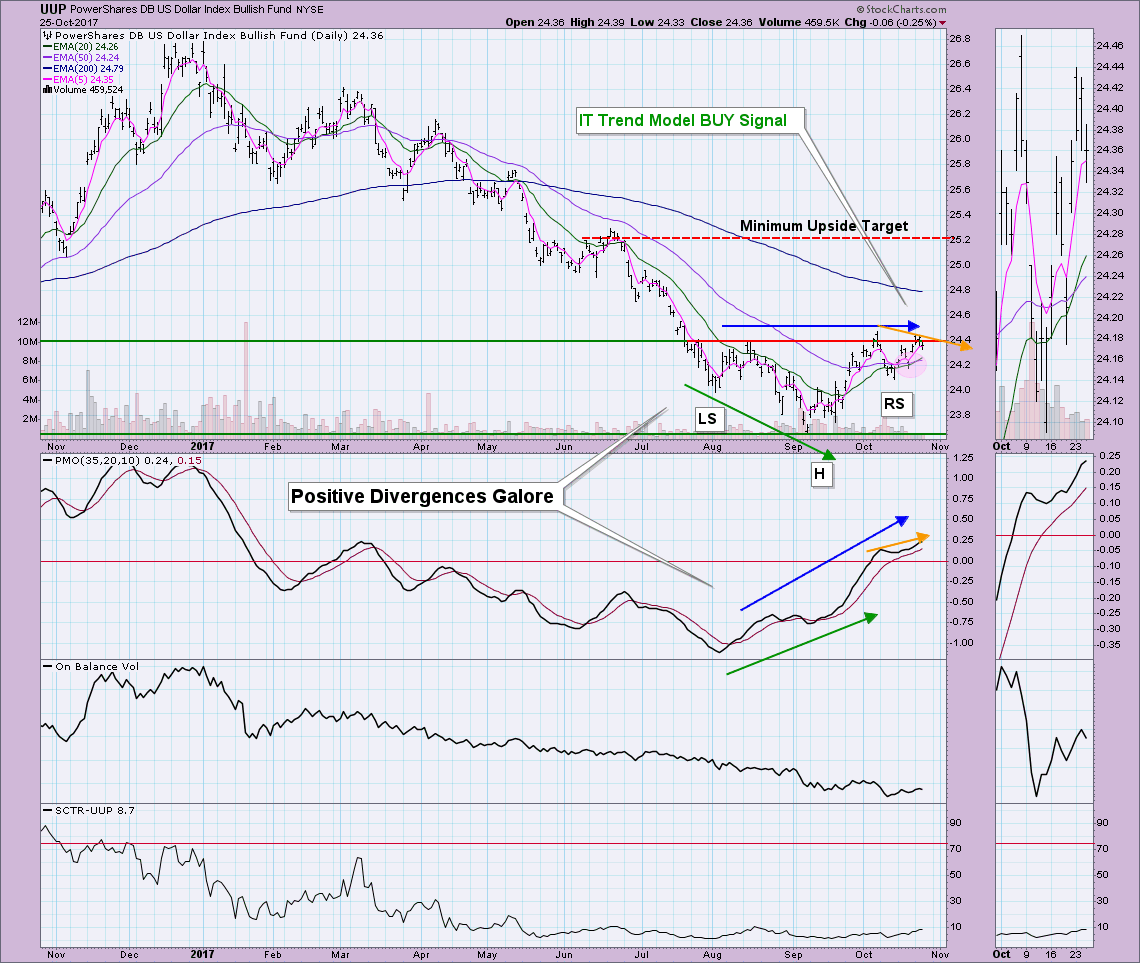
Task: Click the Volume 459.5K header value
Action: coord(798,23)
